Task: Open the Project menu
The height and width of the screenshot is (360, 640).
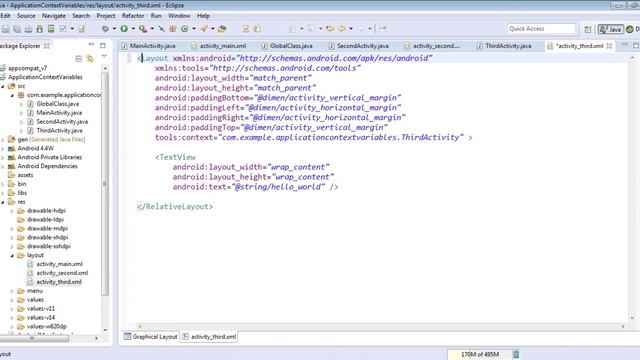Action: [x=106, y=16]
